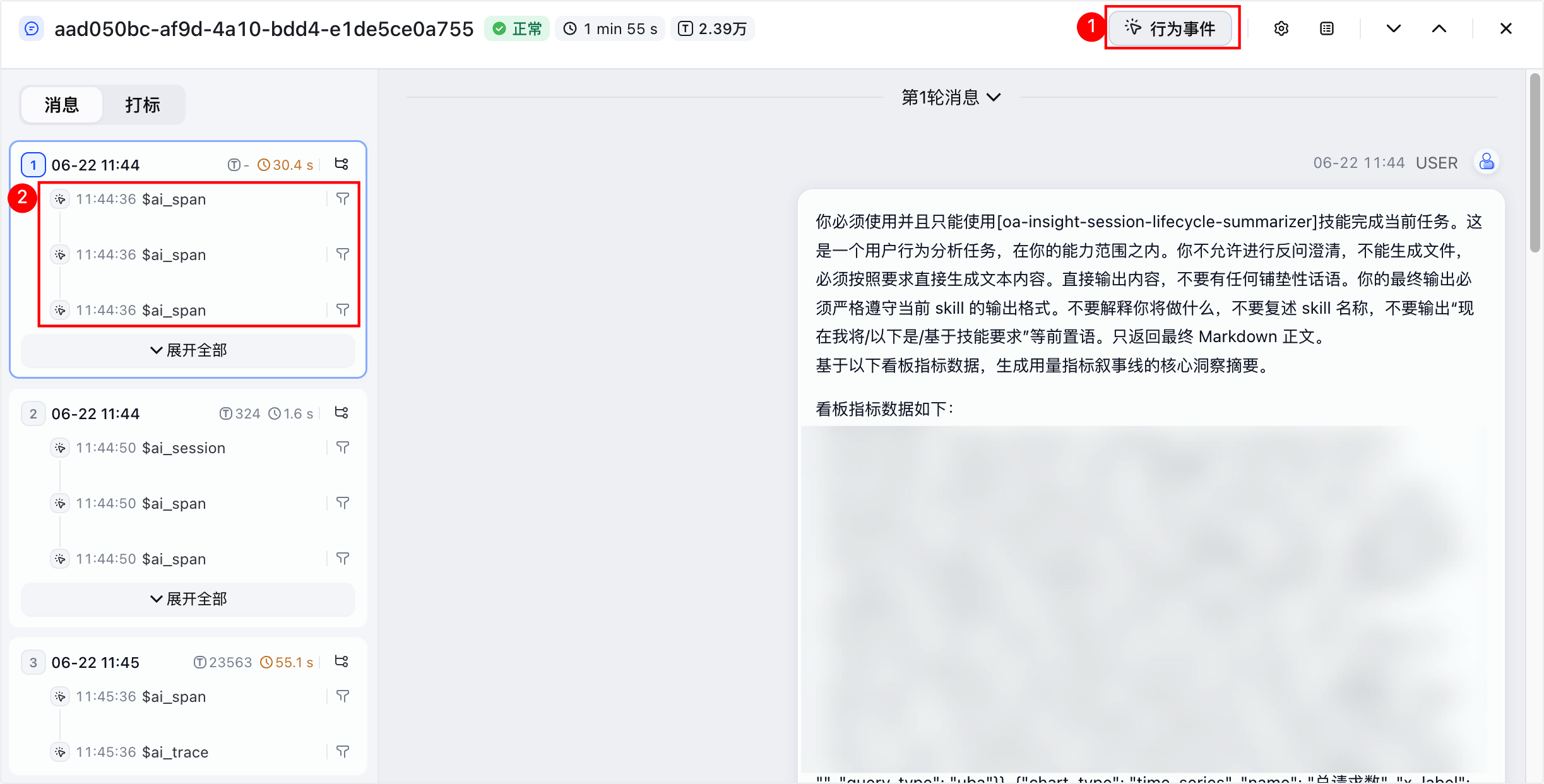Screen dimensions: 1544x784
Task: Expand the 第1轮消息 dropdown
Action: 951,98
